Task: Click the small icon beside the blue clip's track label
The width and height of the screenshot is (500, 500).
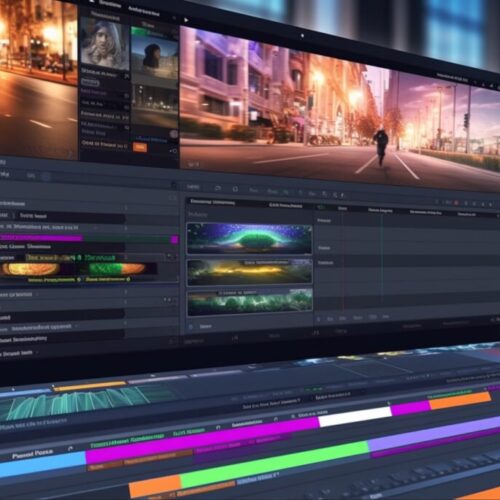Action: click(x=70, y=449)
